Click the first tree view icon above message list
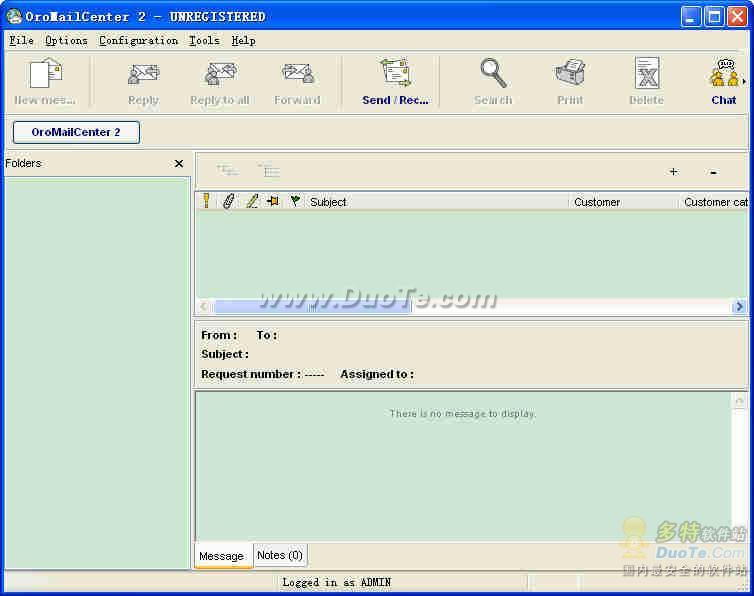This screenshot has width=754, height=596. 227,170
